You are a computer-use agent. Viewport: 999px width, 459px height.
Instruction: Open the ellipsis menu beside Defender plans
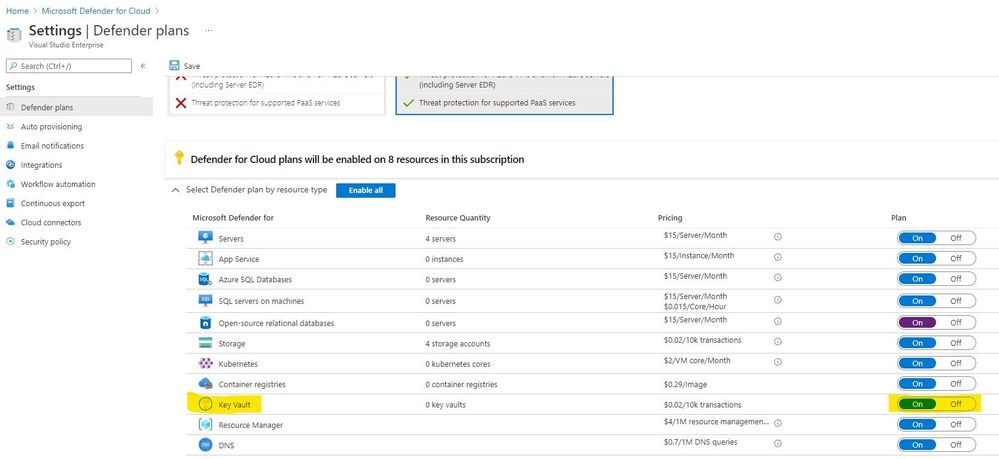click(208, 31)
